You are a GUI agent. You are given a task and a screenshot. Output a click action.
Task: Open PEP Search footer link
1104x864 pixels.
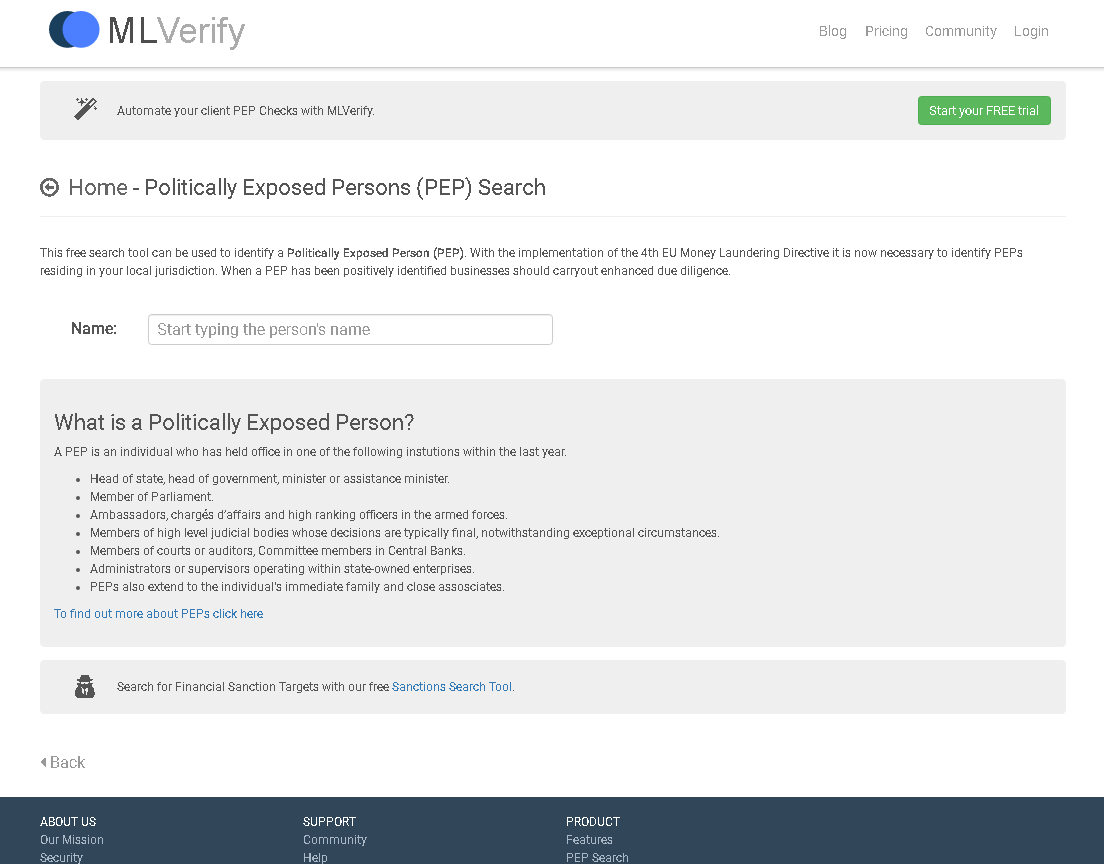pyautogui.click(x=597, y=857)
